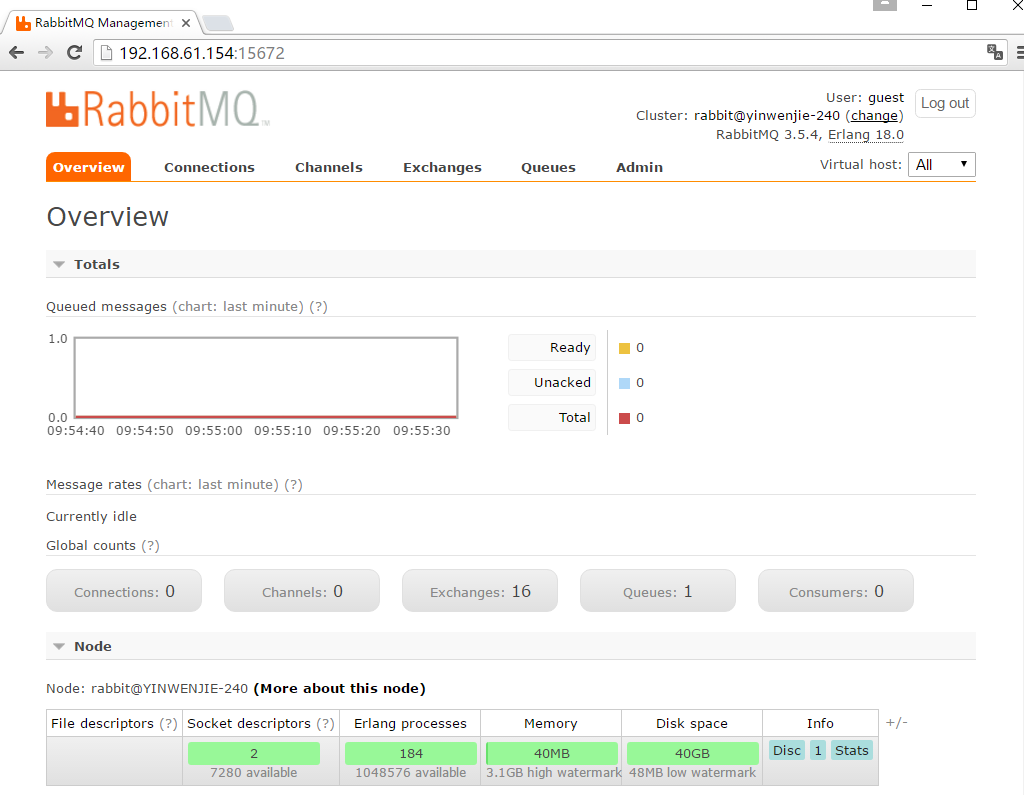1024x795 pixels.
Task: Click the RabbitMQ logo
Action: pos(157,109)
